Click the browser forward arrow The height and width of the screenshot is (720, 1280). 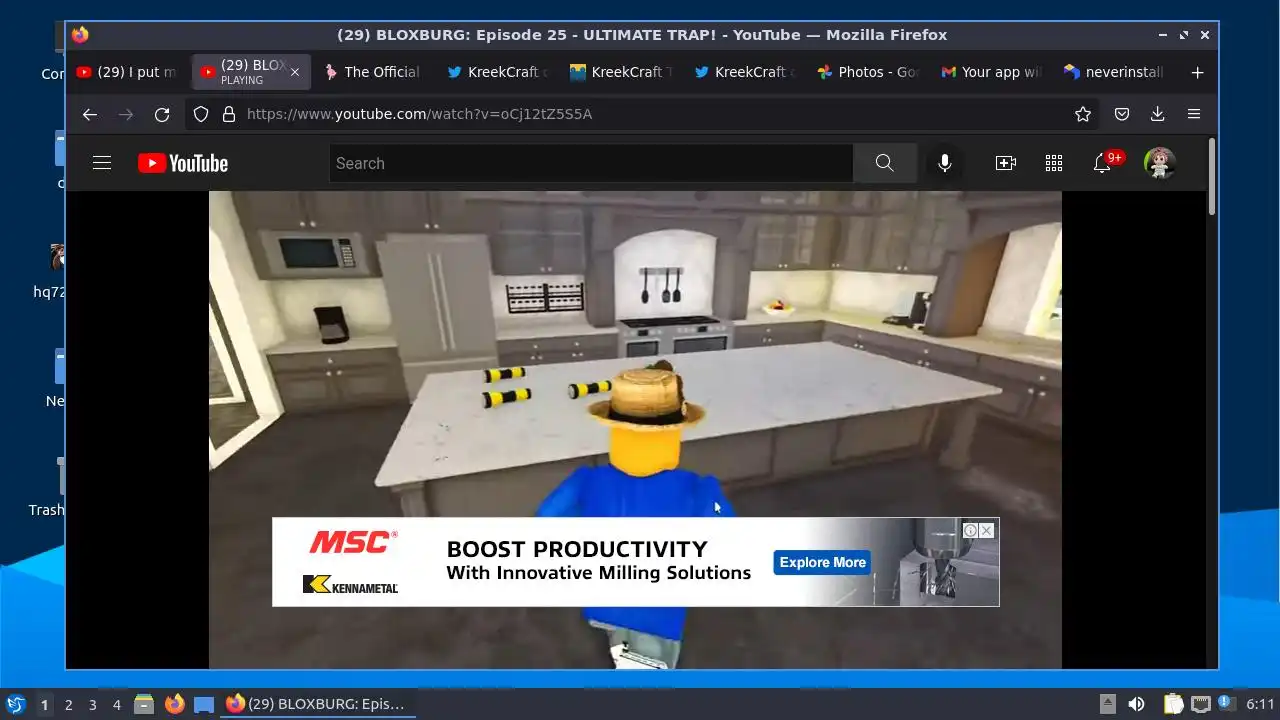(x=126, y=114)
